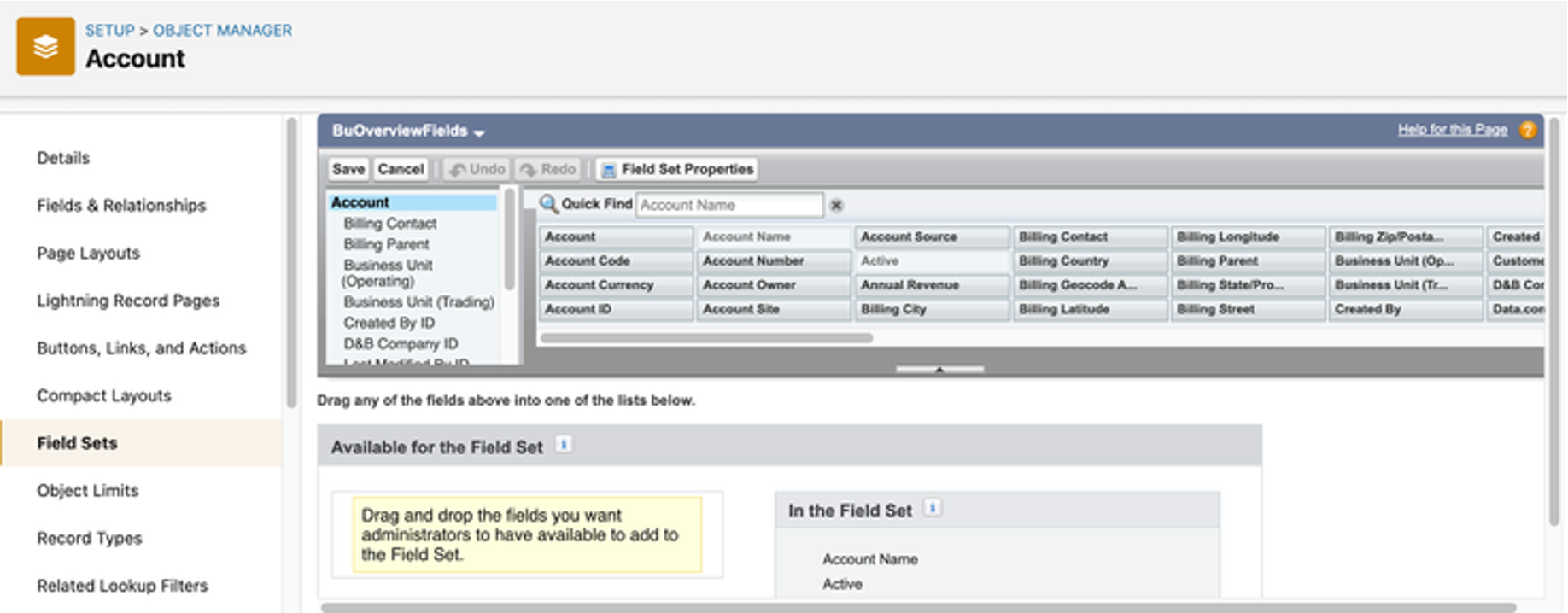Click the page's right vertical scrollbar
The image size is (1568, 613).
1554,322
